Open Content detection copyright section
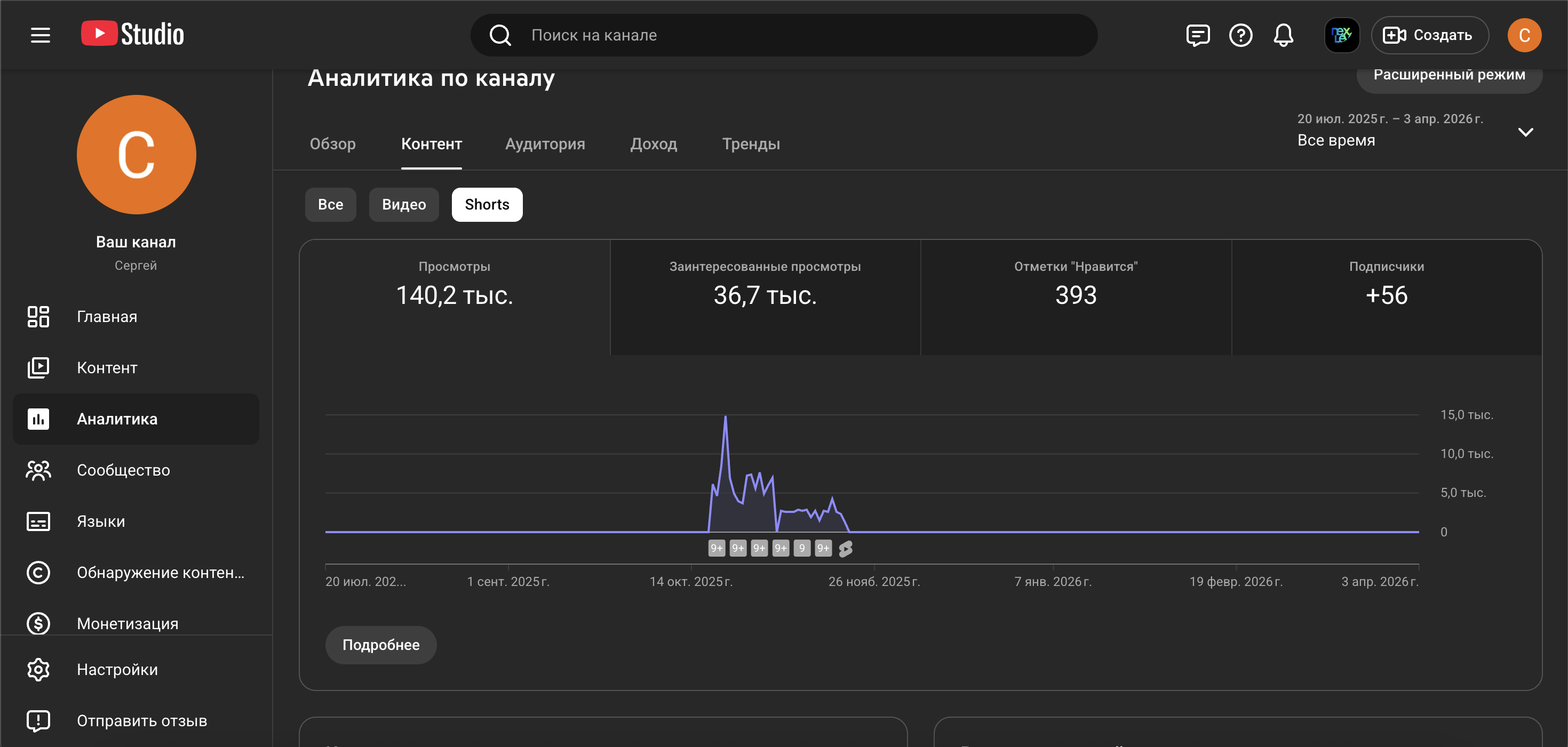Image resolution: width=1568 pixels, height=747 pixels. coord(160,572)
